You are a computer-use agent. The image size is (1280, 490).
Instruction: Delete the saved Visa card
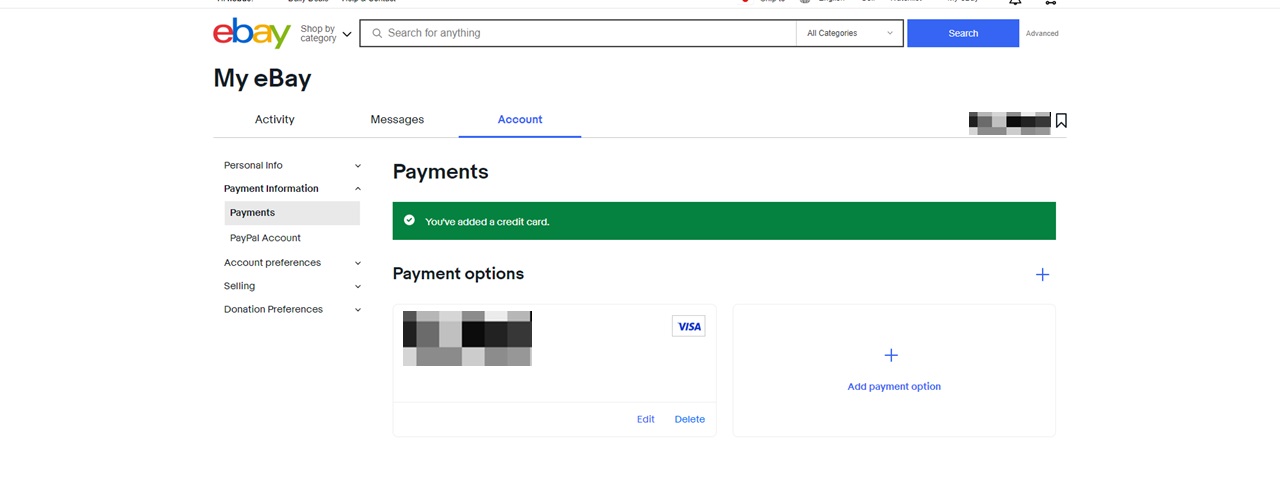(690, 419)
